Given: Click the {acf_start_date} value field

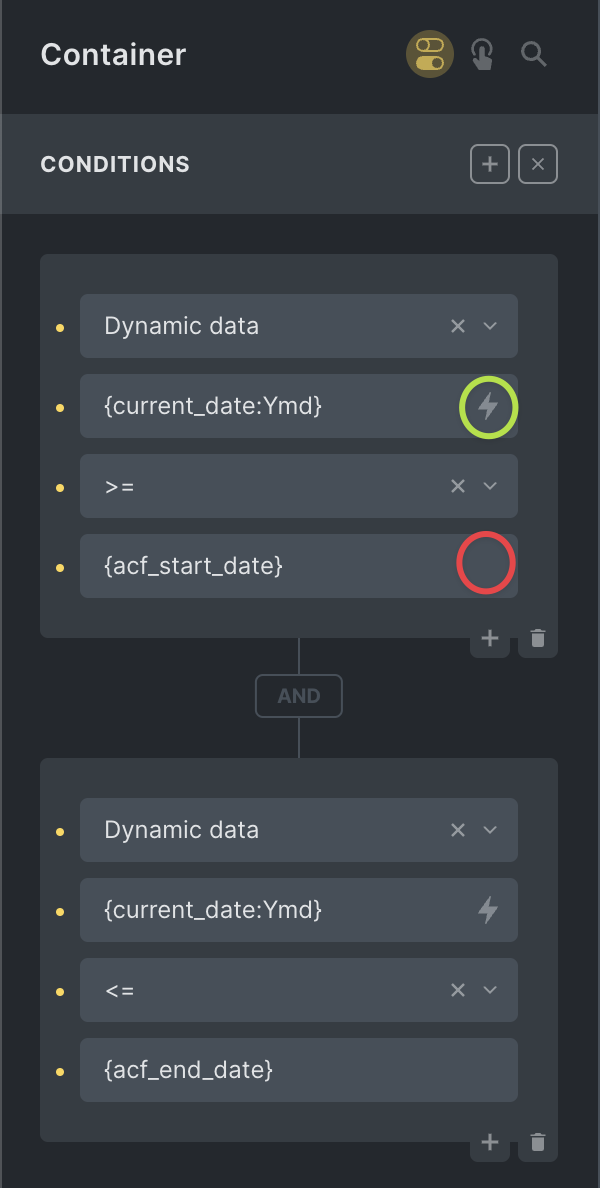Looking at the screenshot, I should [298, 566].
